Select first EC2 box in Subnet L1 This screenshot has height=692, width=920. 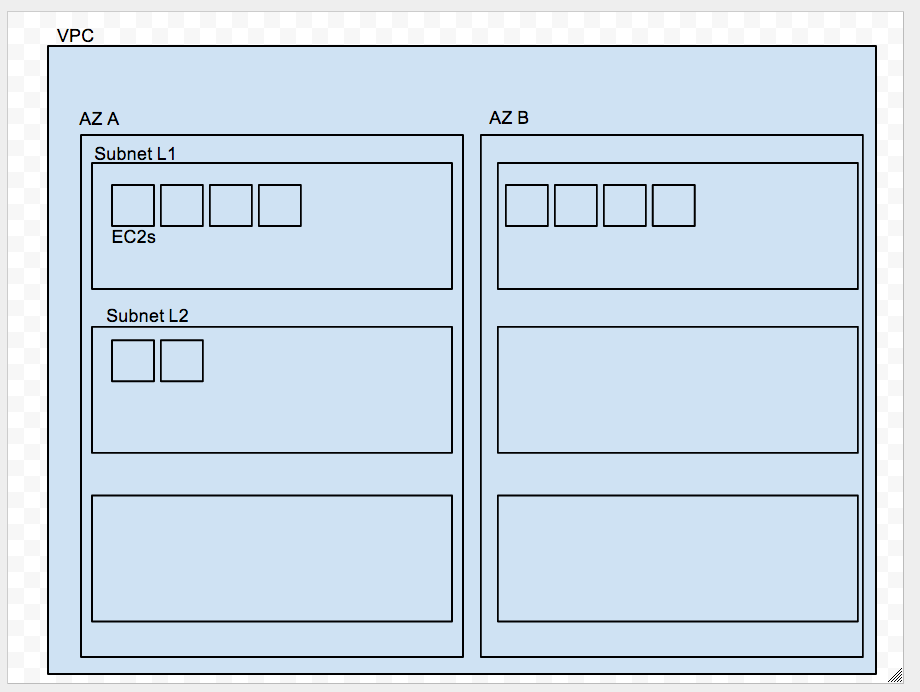point(133,205)
